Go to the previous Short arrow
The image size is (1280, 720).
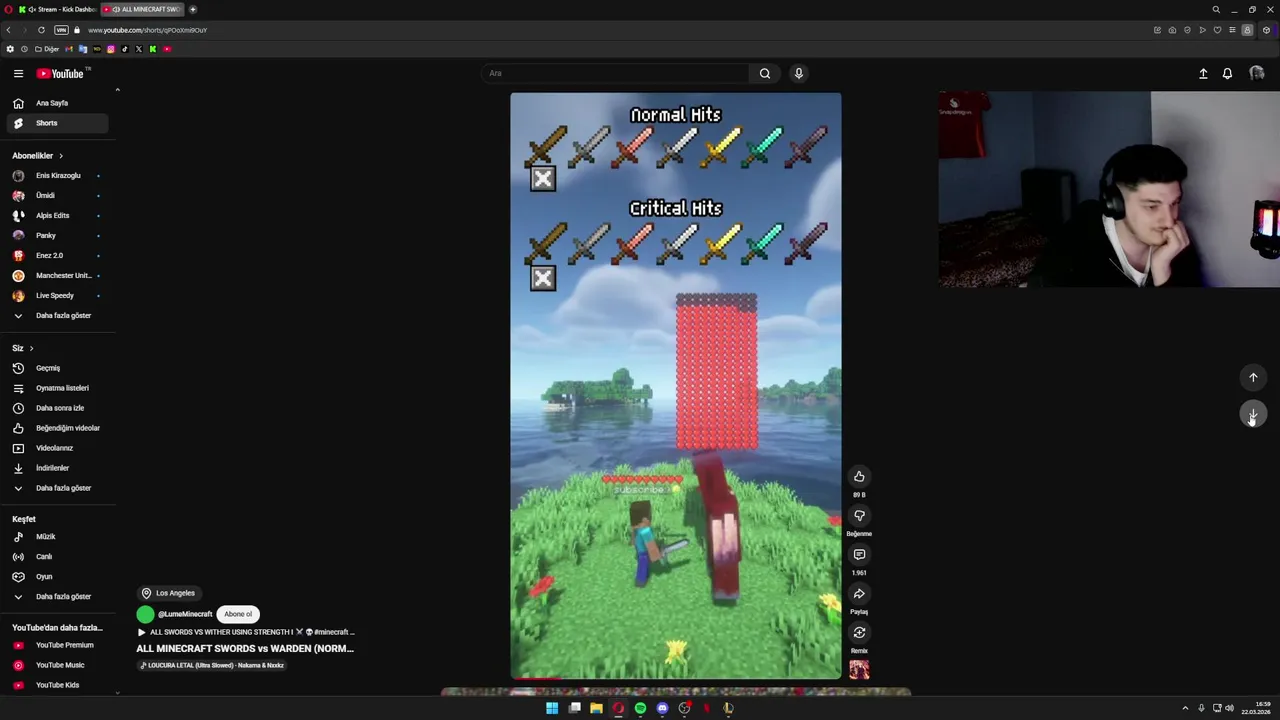tap(1253, 377)
